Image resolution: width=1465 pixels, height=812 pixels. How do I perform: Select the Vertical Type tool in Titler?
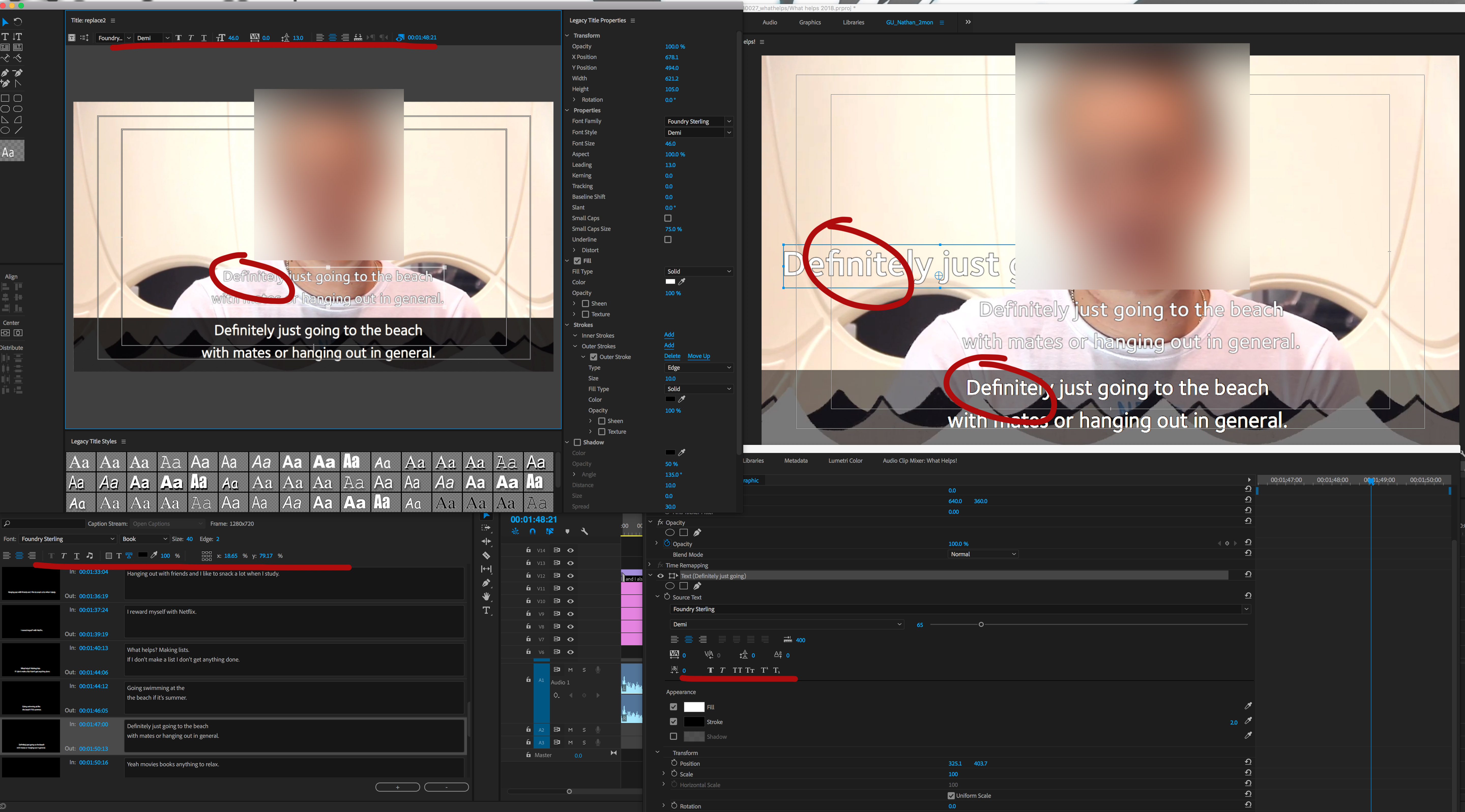tap(18, 36)
